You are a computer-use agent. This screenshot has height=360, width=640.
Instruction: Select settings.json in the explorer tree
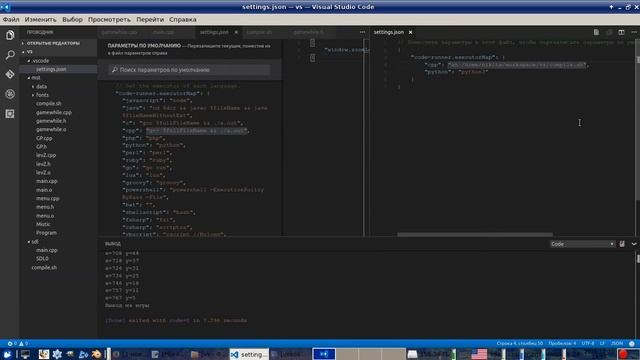point(51,69)
